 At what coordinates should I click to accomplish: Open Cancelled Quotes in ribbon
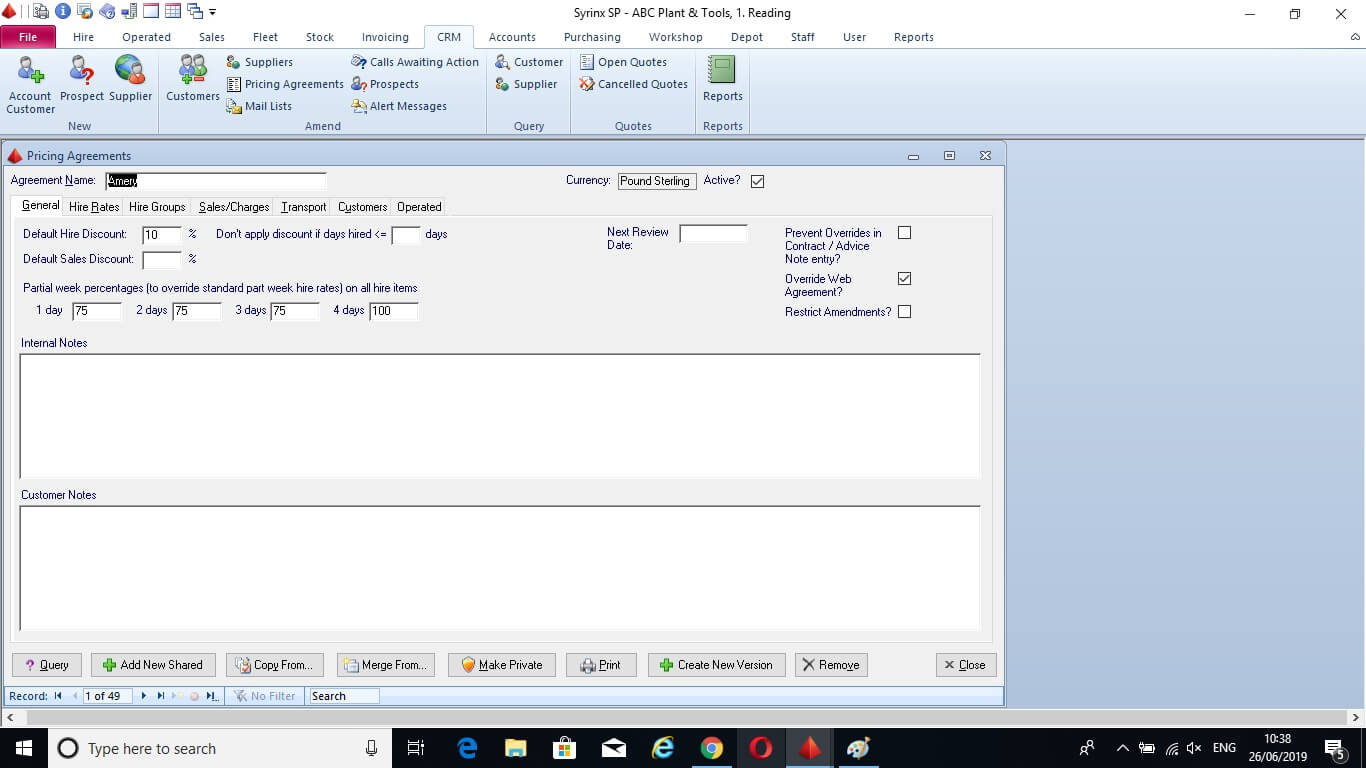coord(634,84)
